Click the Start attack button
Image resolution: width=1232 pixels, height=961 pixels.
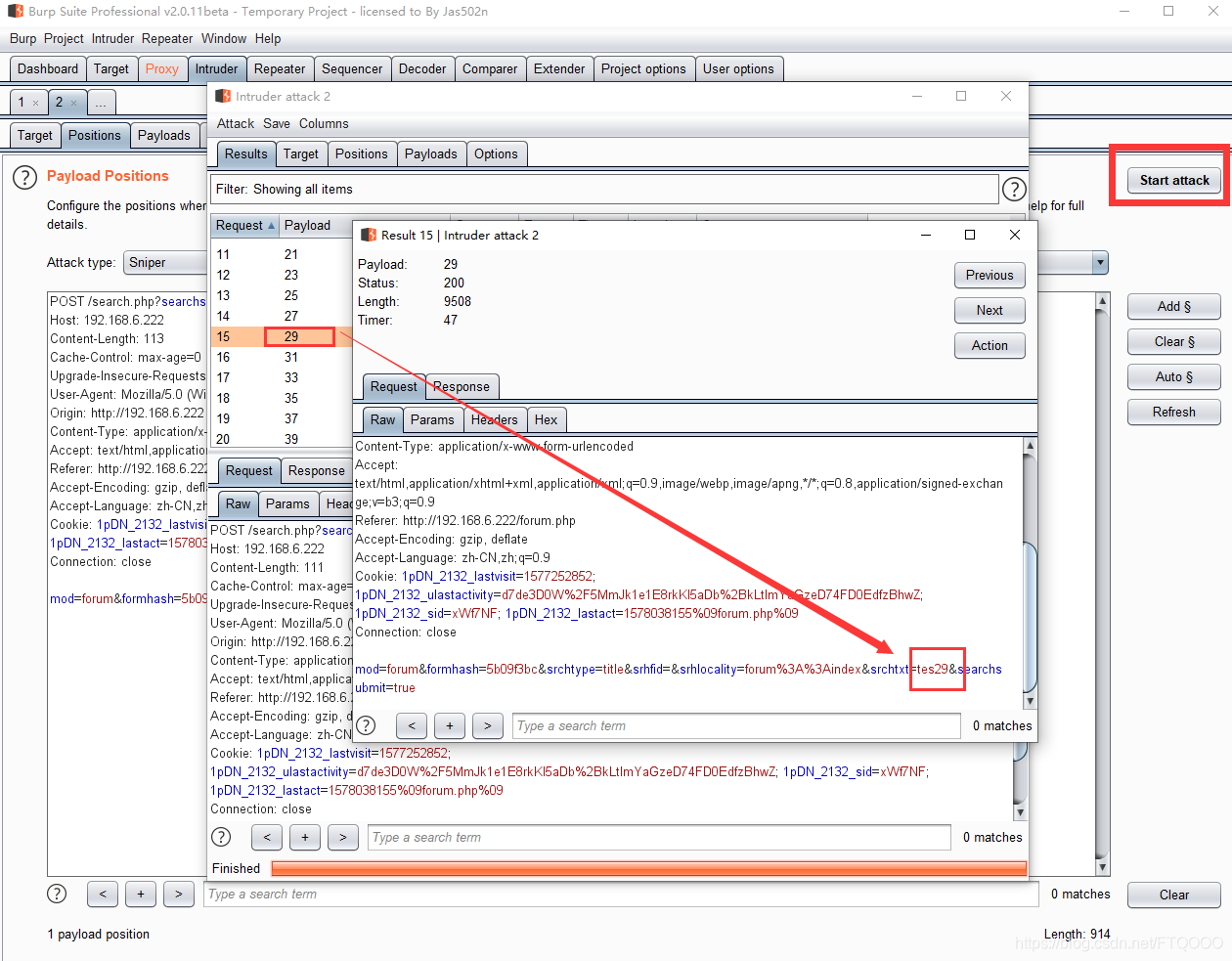1174,181
